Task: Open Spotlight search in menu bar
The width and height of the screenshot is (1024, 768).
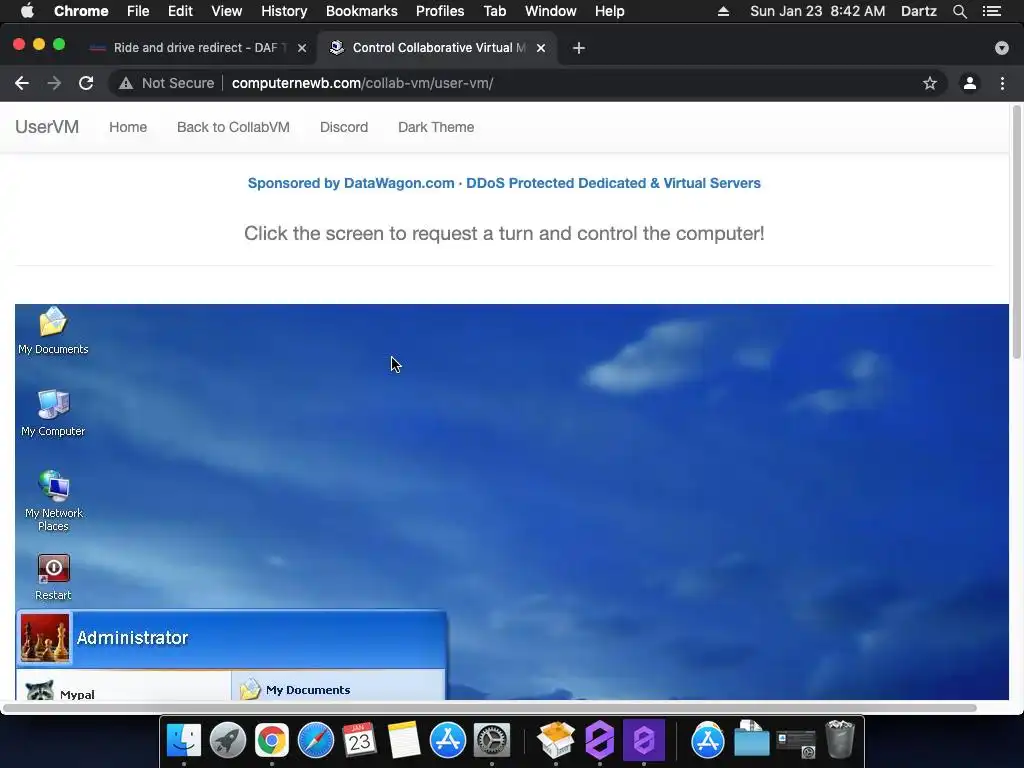Action: click(959, 11)
